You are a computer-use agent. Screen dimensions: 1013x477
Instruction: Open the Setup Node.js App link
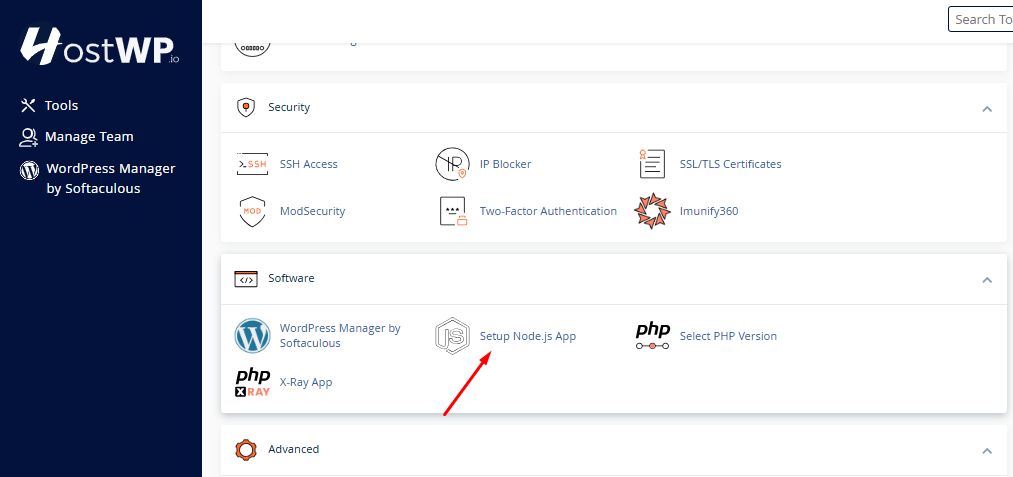527,336
